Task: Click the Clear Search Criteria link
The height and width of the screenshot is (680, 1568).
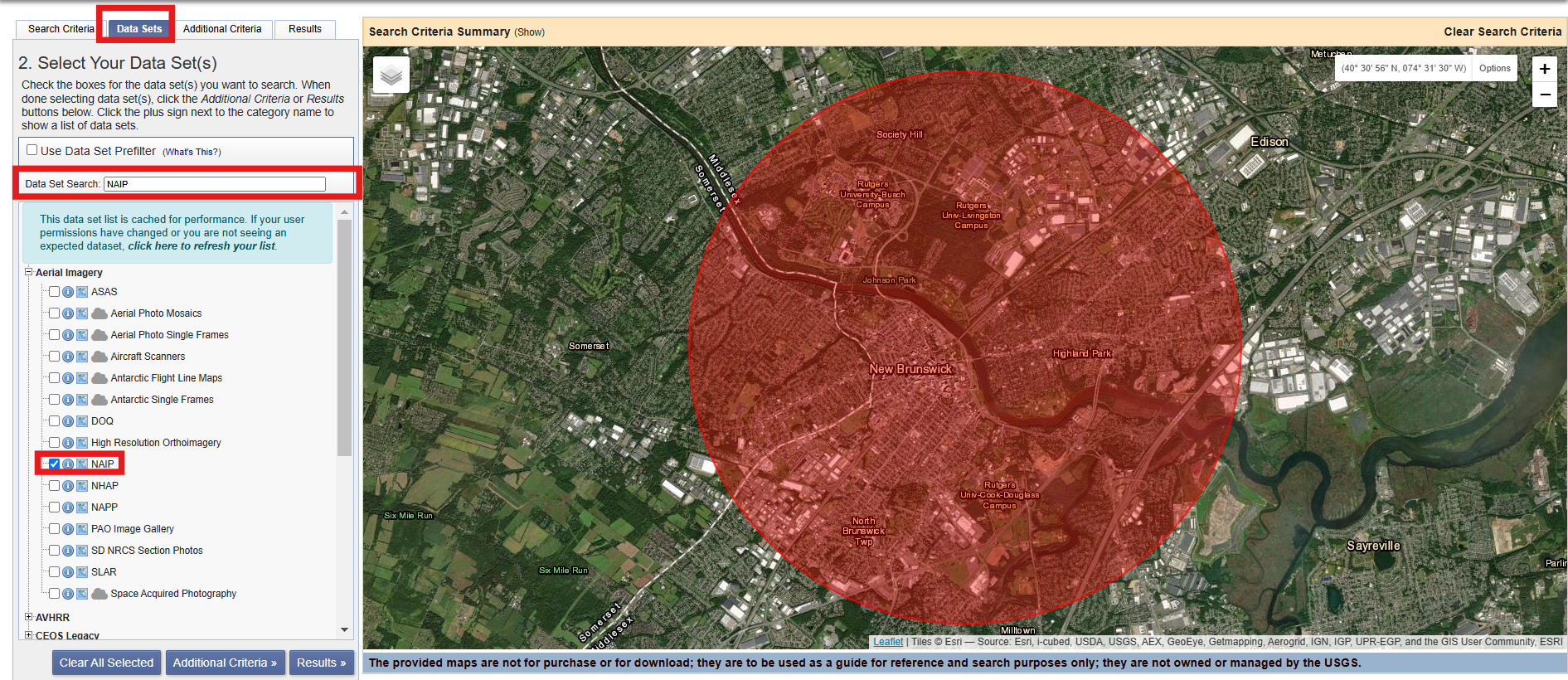Action: [1502, 32]
